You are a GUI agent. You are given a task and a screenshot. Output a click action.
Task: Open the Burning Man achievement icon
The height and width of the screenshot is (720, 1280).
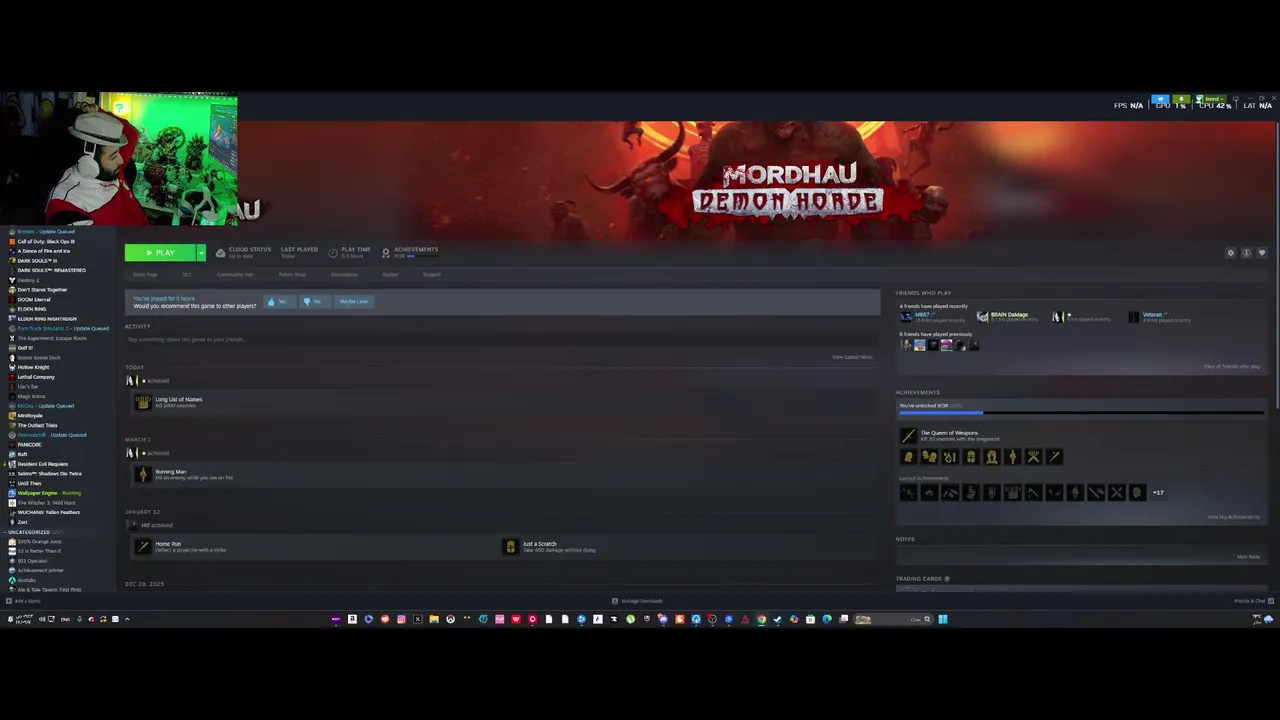point(143,475)
